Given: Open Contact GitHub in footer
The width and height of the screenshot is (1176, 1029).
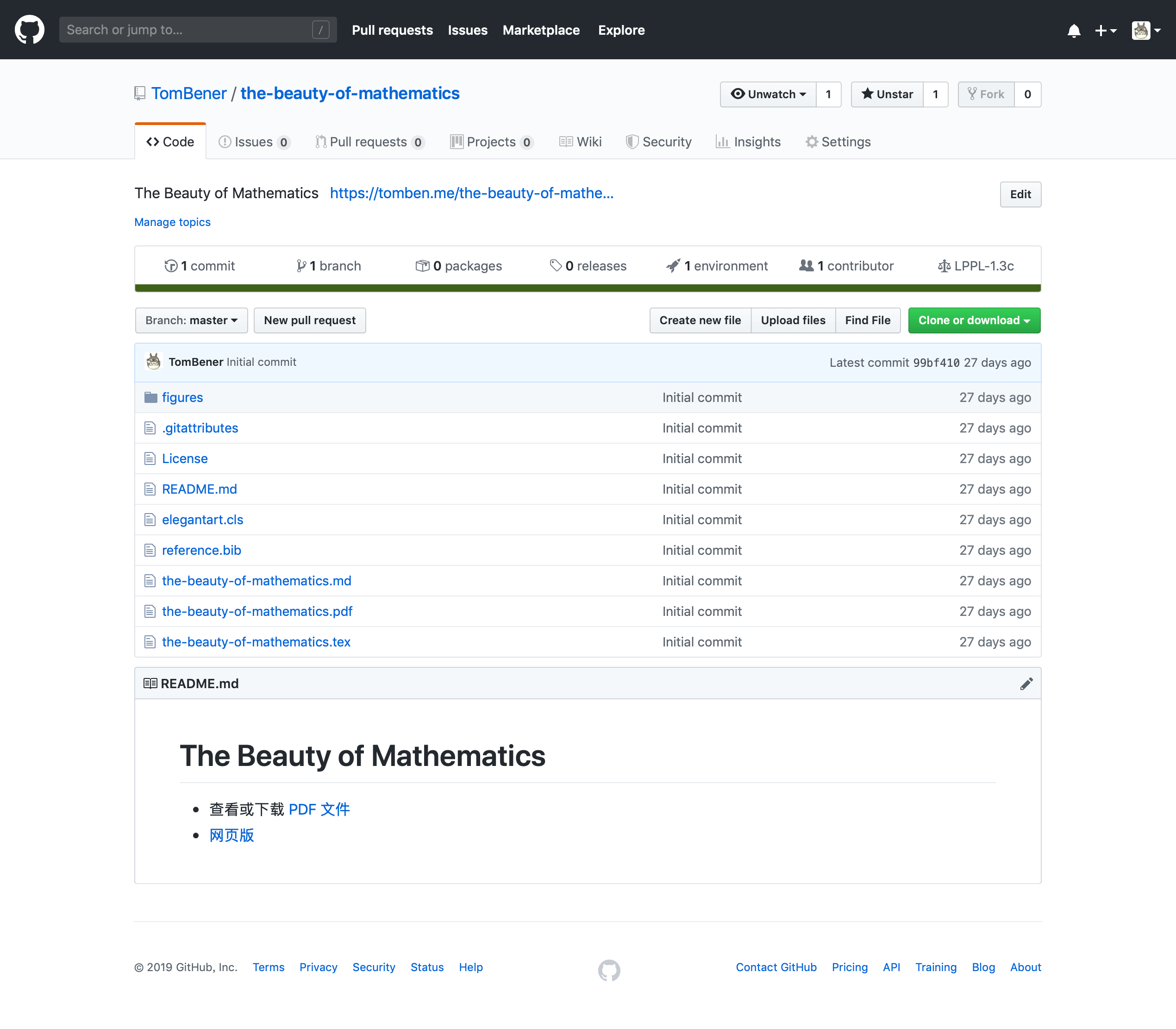Looking at the screenshot, I should [776, 967].
